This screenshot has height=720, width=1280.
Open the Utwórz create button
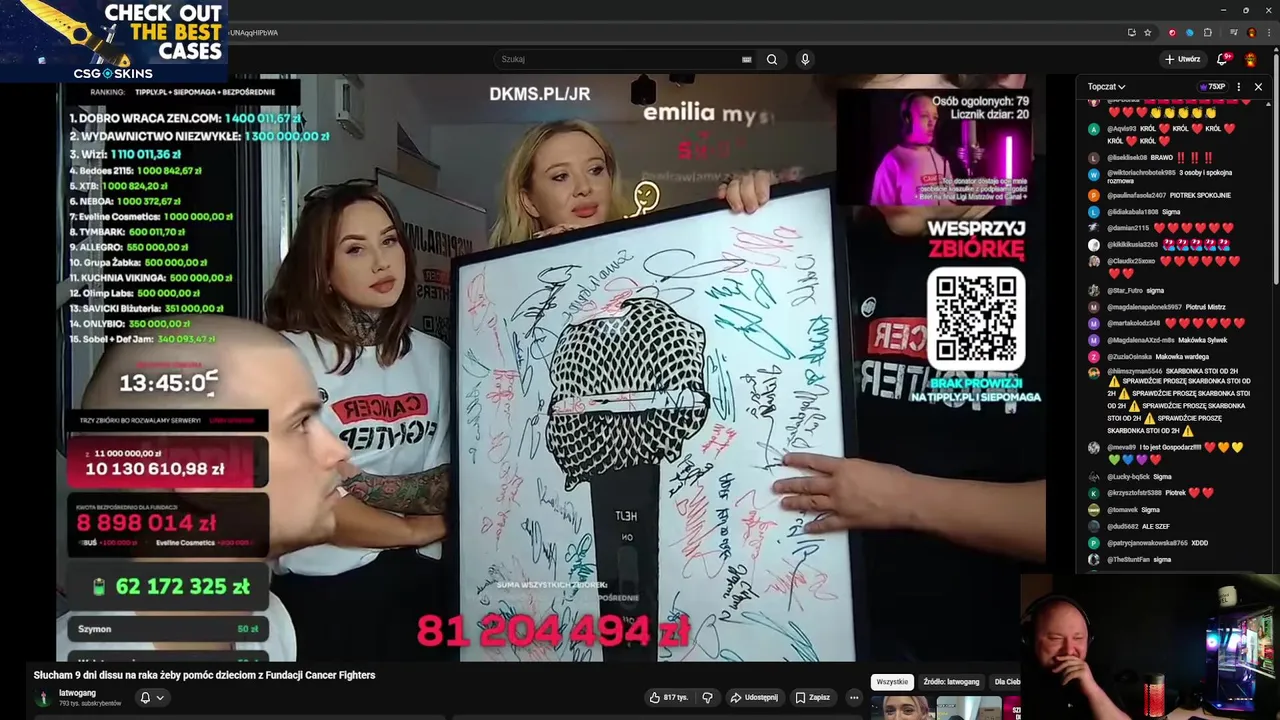point(1182,59)
